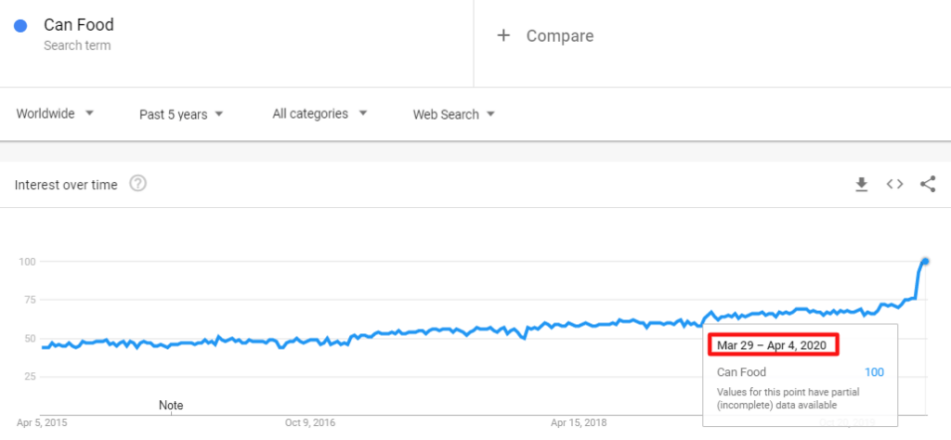Click the Interest over time heading
951x440 pixels.
click(67, 185)
